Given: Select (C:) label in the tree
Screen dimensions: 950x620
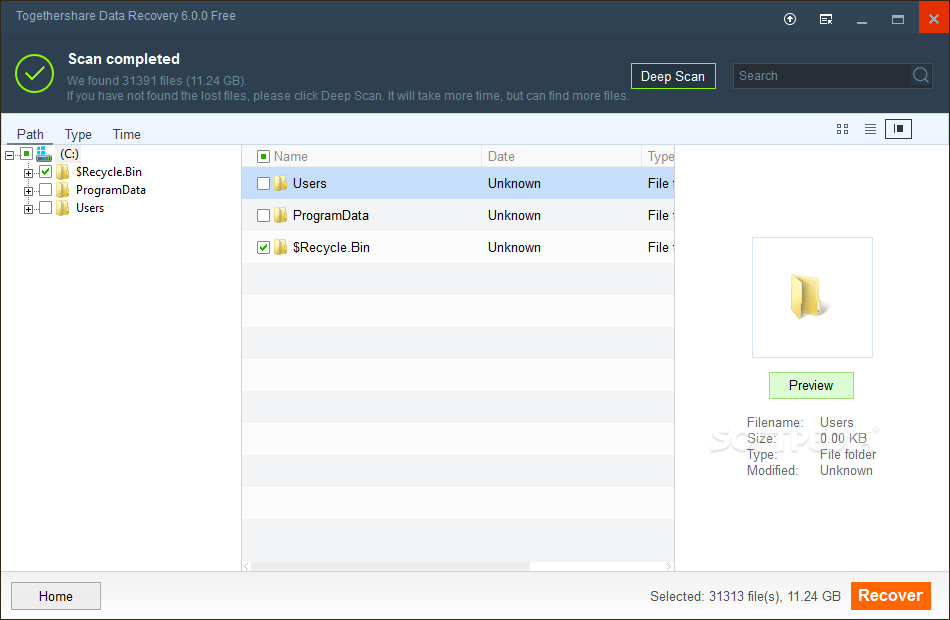Looking at the screenshot, I should click(69, 154).
